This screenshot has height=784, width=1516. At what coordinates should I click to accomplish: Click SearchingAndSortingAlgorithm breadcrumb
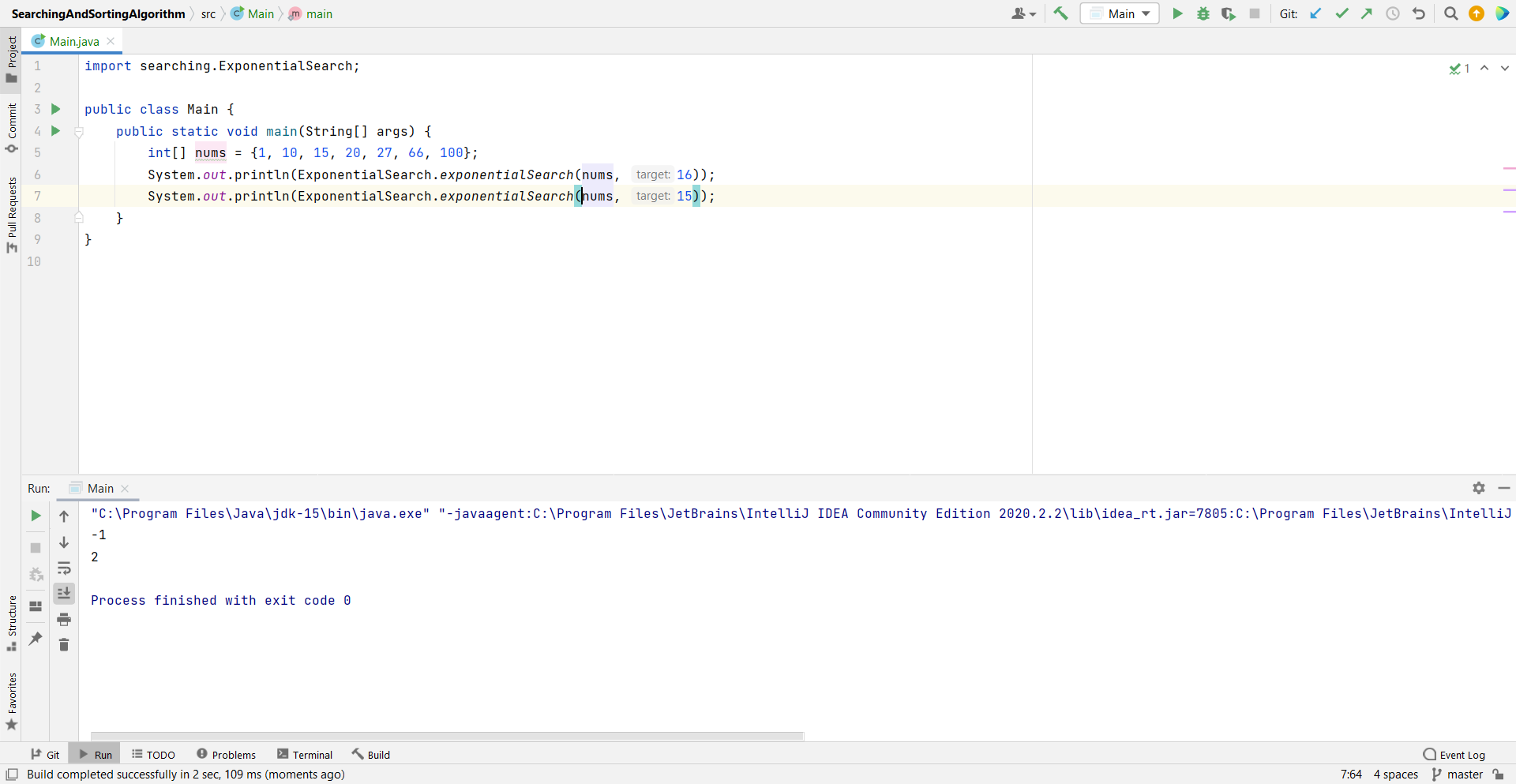pyautogui.click(x=98, y=14)
